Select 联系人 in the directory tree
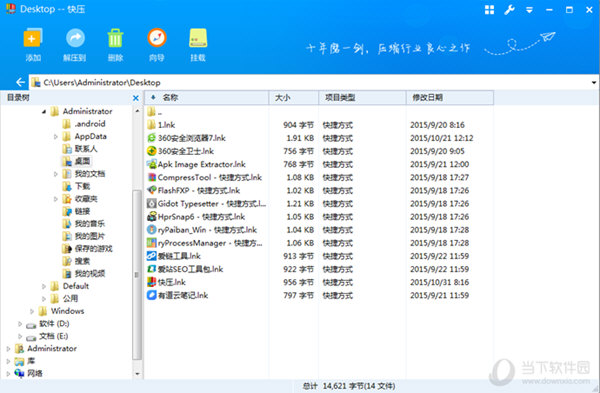Screen dimensions: 600x393 click(x=86, y=149)
